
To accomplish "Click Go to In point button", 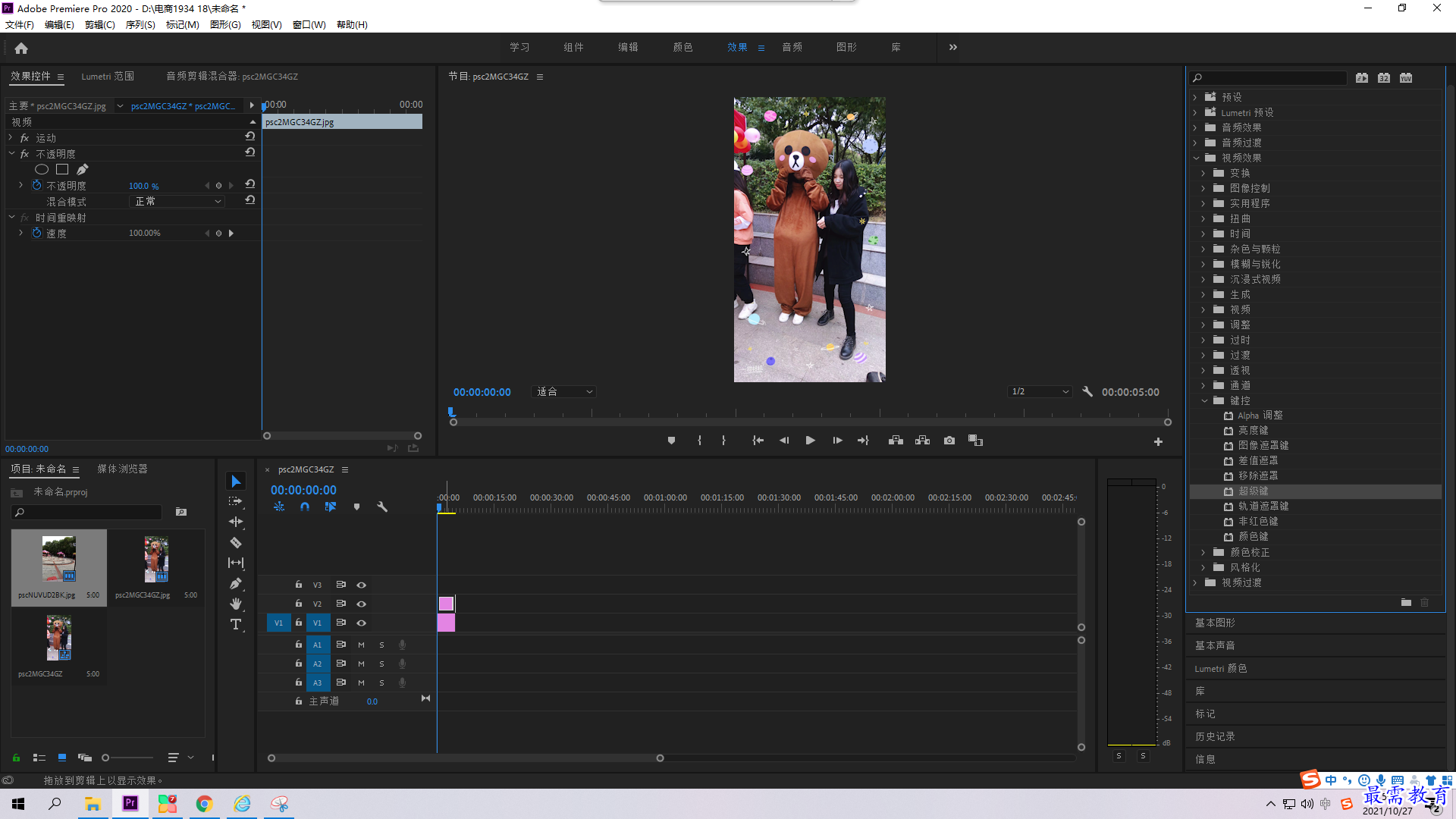I will pos(758,441).
